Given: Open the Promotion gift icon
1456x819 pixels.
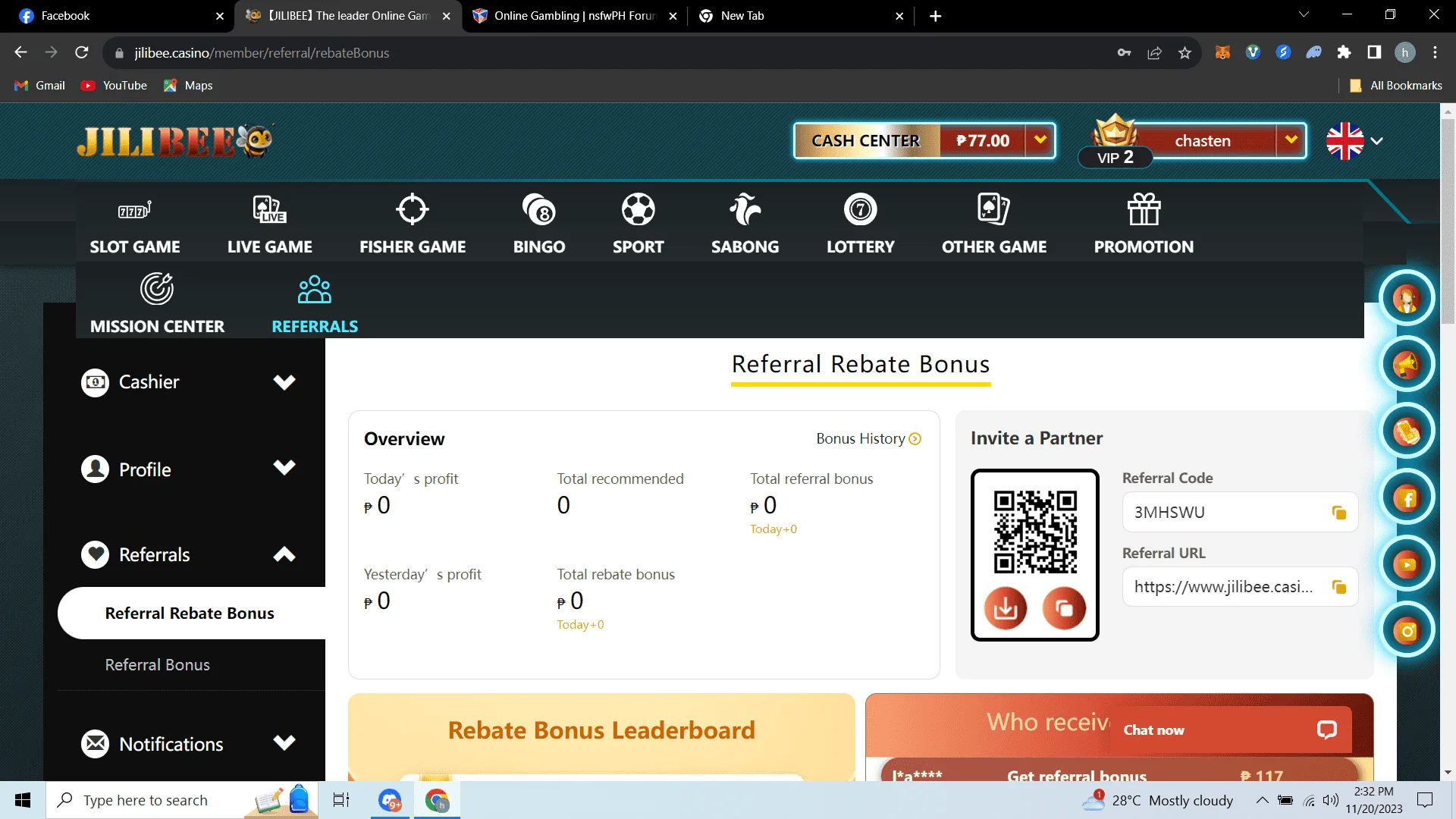Looking at the screenshot, I should (x=1144, y=210).
